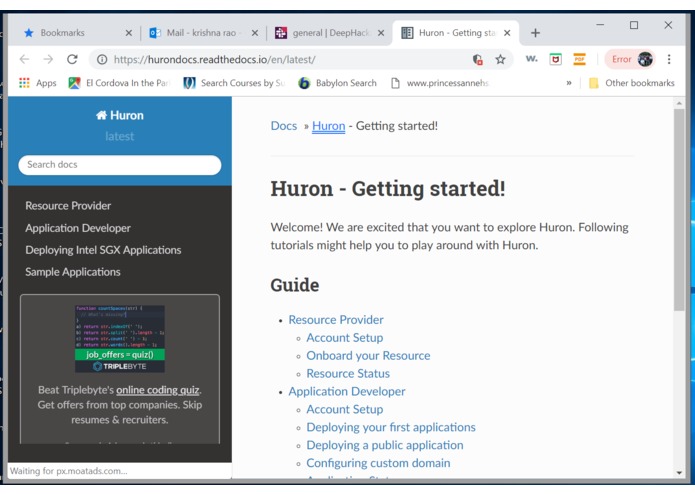Open the profile Error avatar button
This screenshot has width=695, height=494.
point(630,59)
